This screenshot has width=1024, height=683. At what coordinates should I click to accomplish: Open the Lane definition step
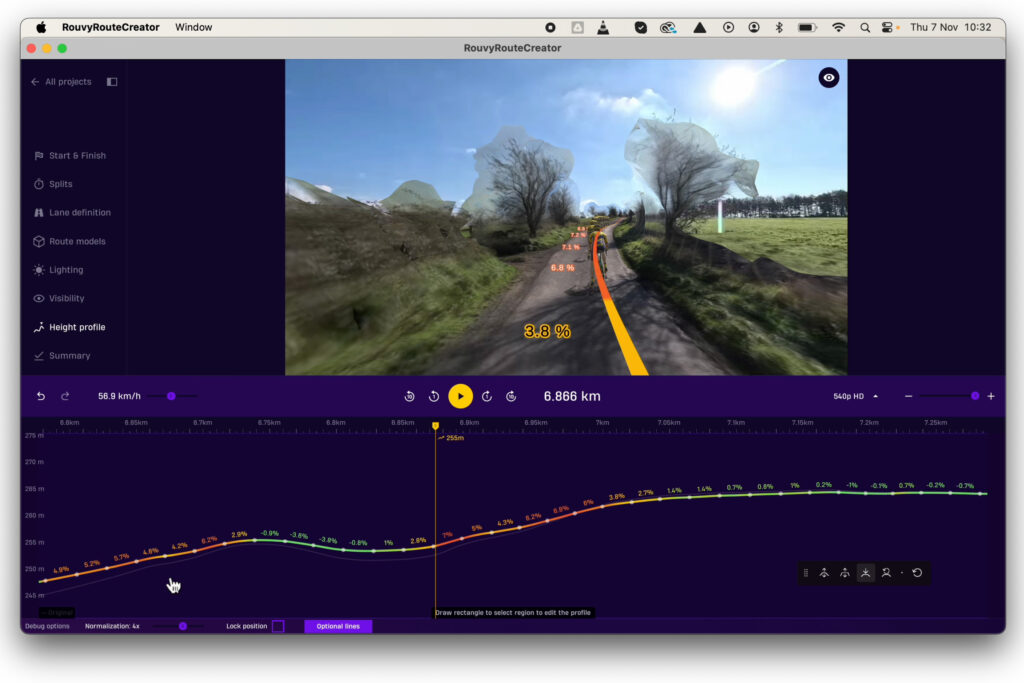tap(72, 212)
